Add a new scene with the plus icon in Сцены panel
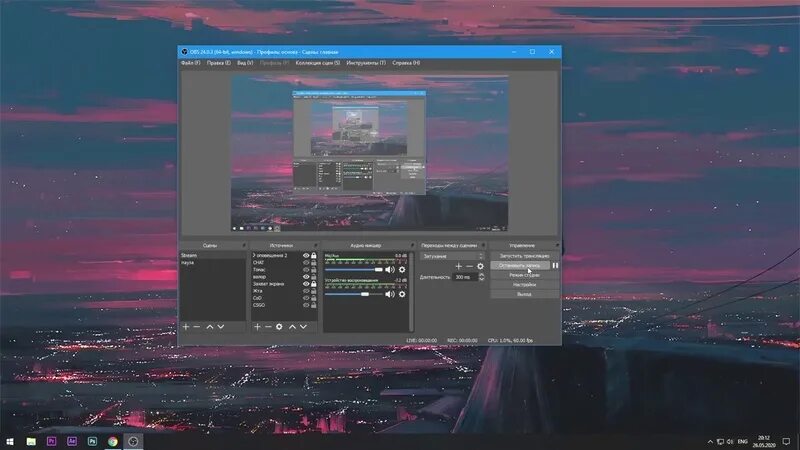Screen dimensions: 800x450 (x=186, y=327)
